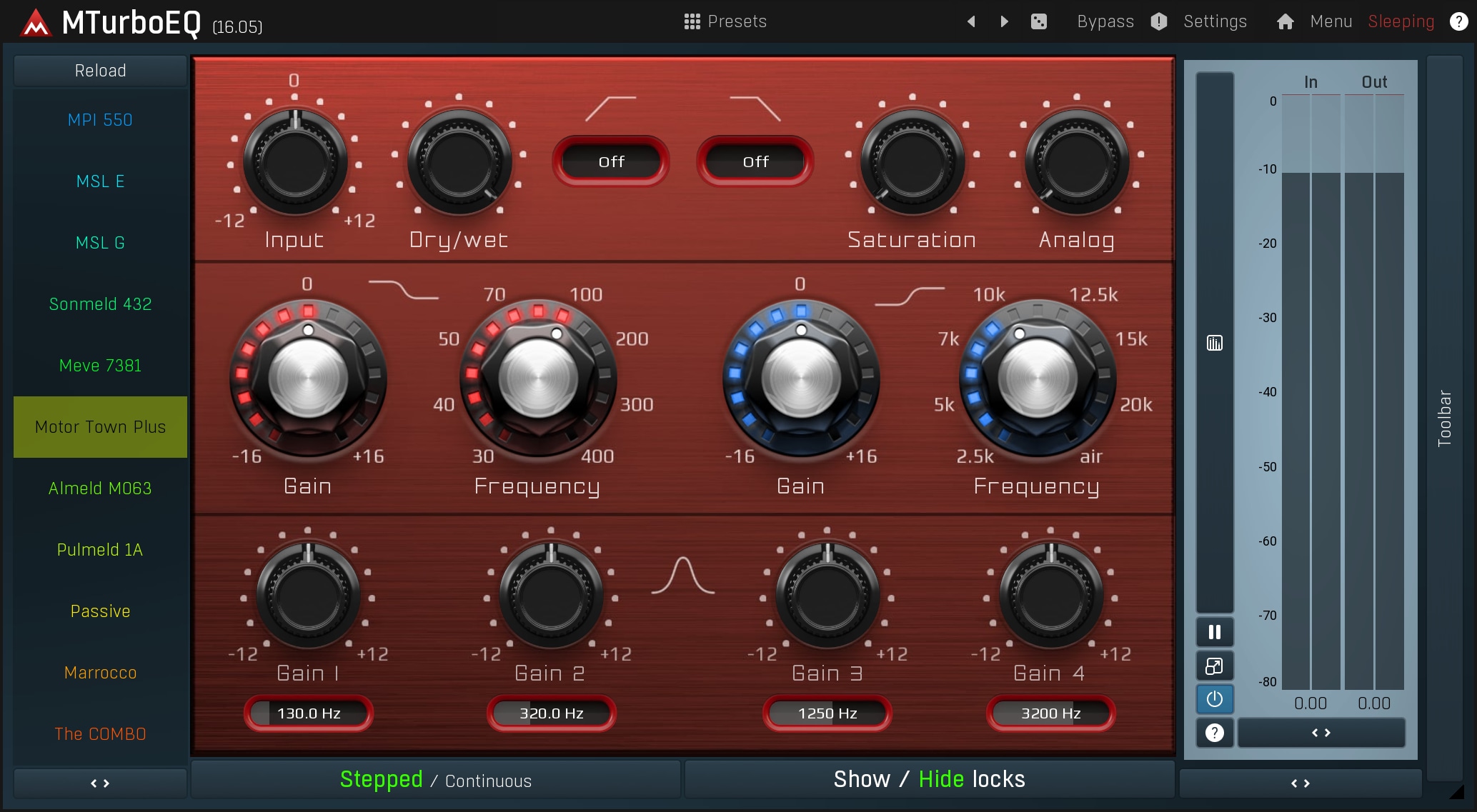Pause the meters with pause button
The width and height of the screenshot is (1477, 812).
click(1215, 632)
